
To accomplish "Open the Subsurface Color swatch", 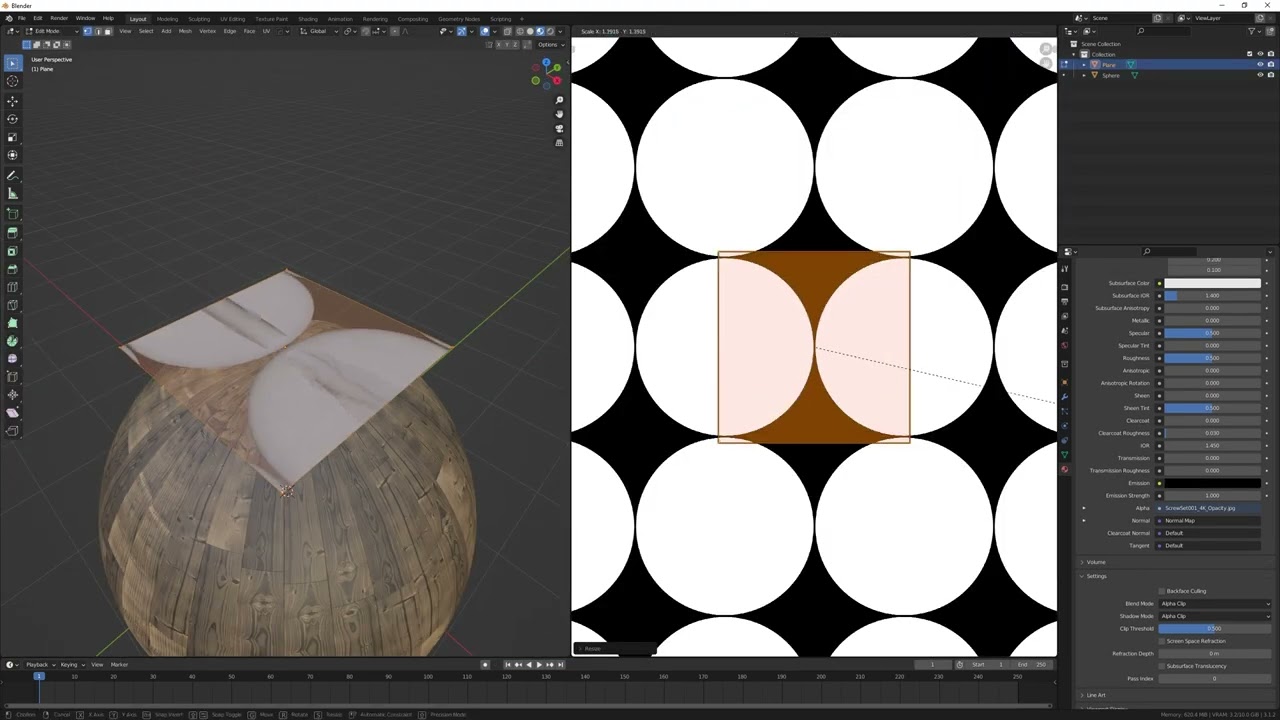I will click(x=1213, y=283).
